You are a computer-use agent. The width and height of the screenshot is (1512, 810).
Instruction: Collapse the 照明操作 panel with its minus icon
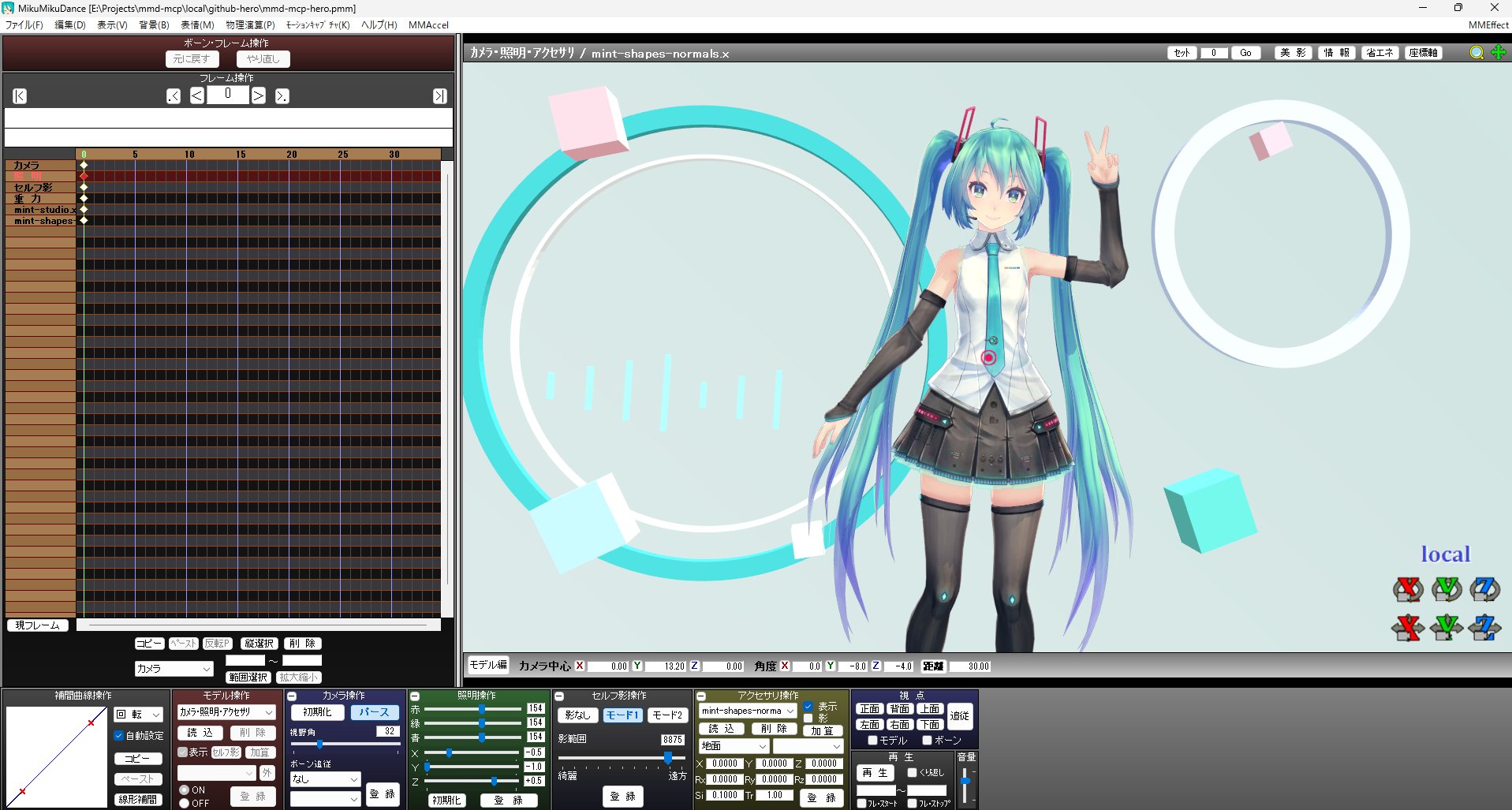click(415, 696)
